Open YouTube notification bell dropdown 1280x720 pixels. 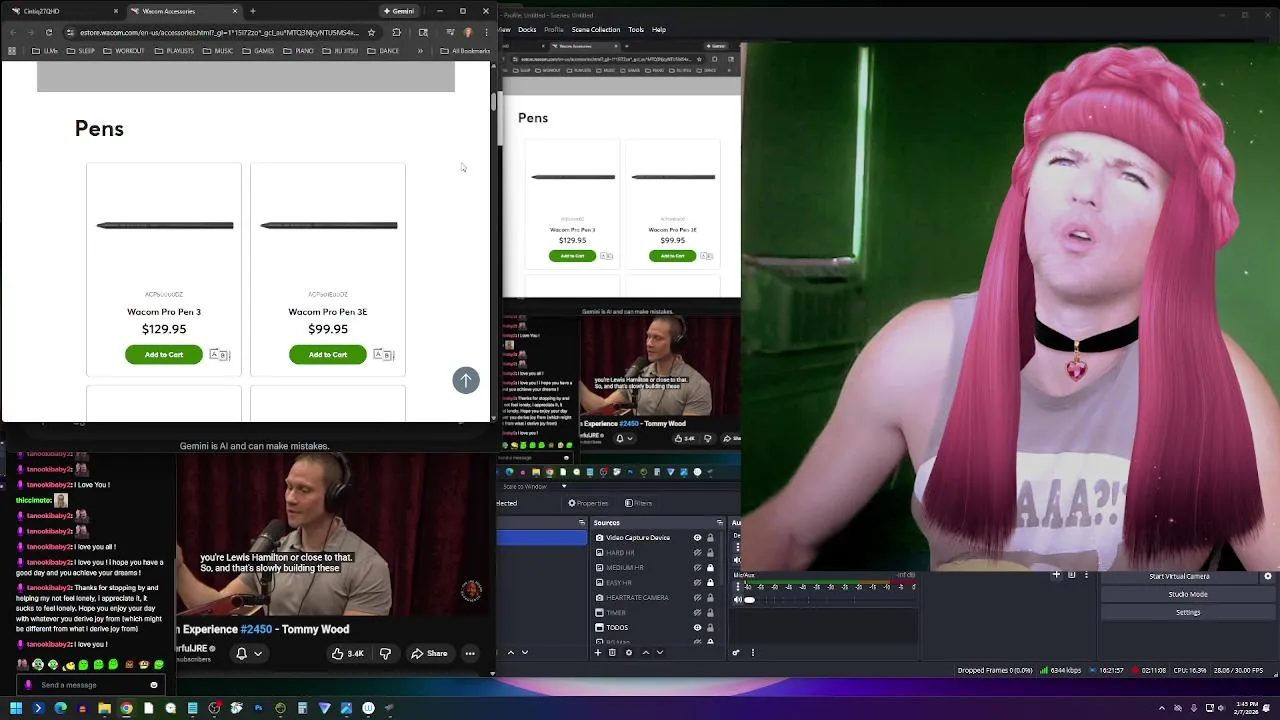248,654
